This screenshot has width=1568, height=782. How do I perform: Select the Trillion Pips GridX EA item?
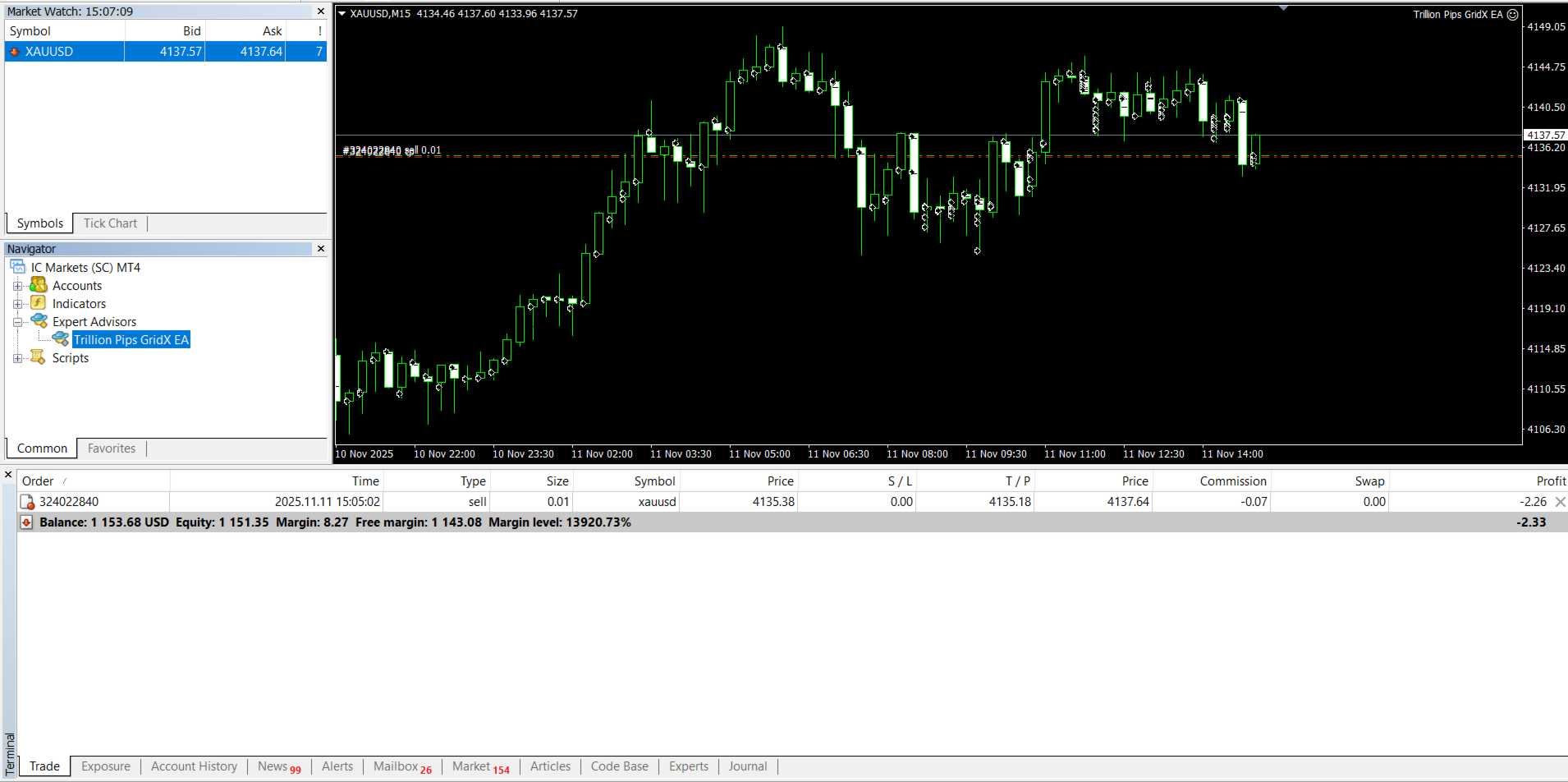point(131,340)
